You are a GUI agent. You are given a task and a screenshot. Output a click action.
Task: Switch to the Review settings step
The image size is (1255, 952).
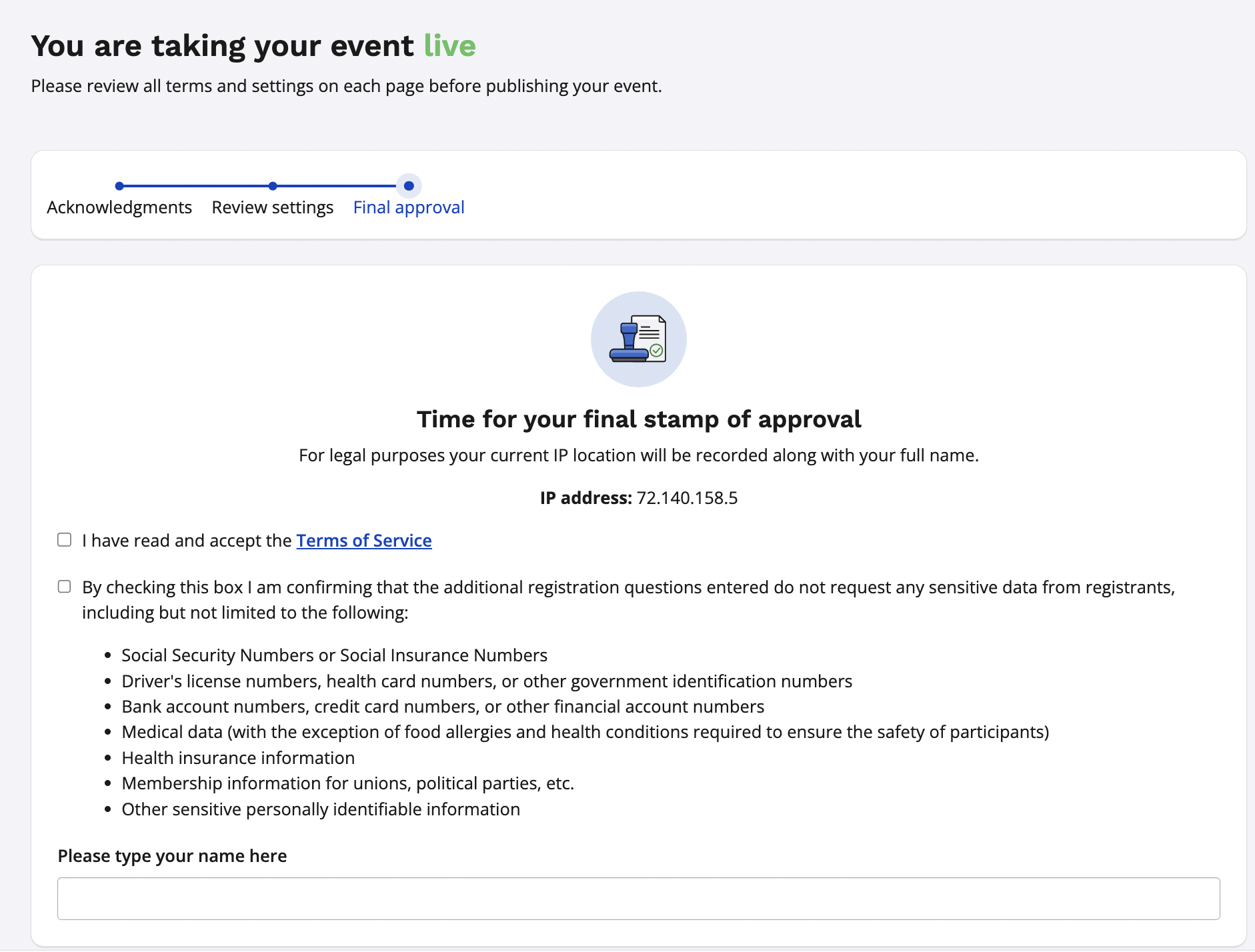pos(273,207)
